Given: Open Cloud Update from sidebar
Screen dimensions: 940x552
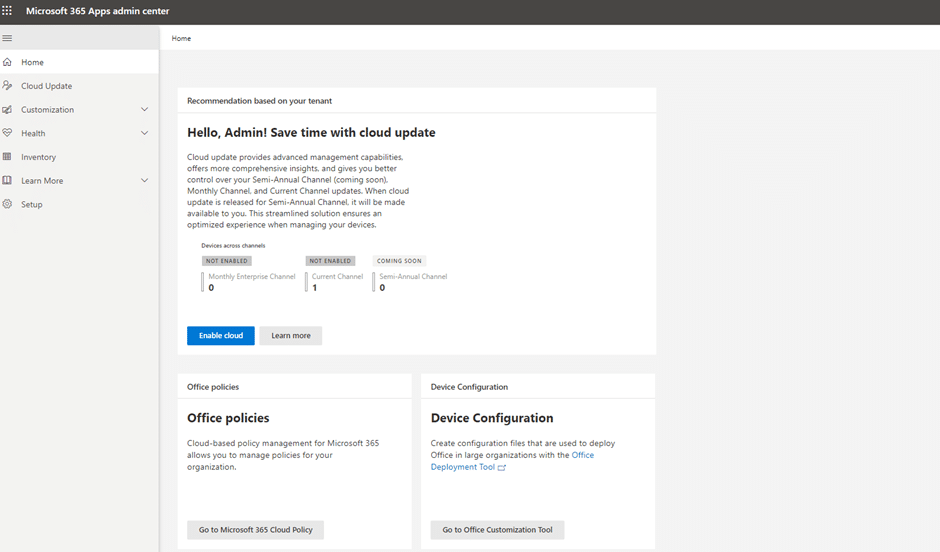Looking at the screenshot, I should pos(79,86).
